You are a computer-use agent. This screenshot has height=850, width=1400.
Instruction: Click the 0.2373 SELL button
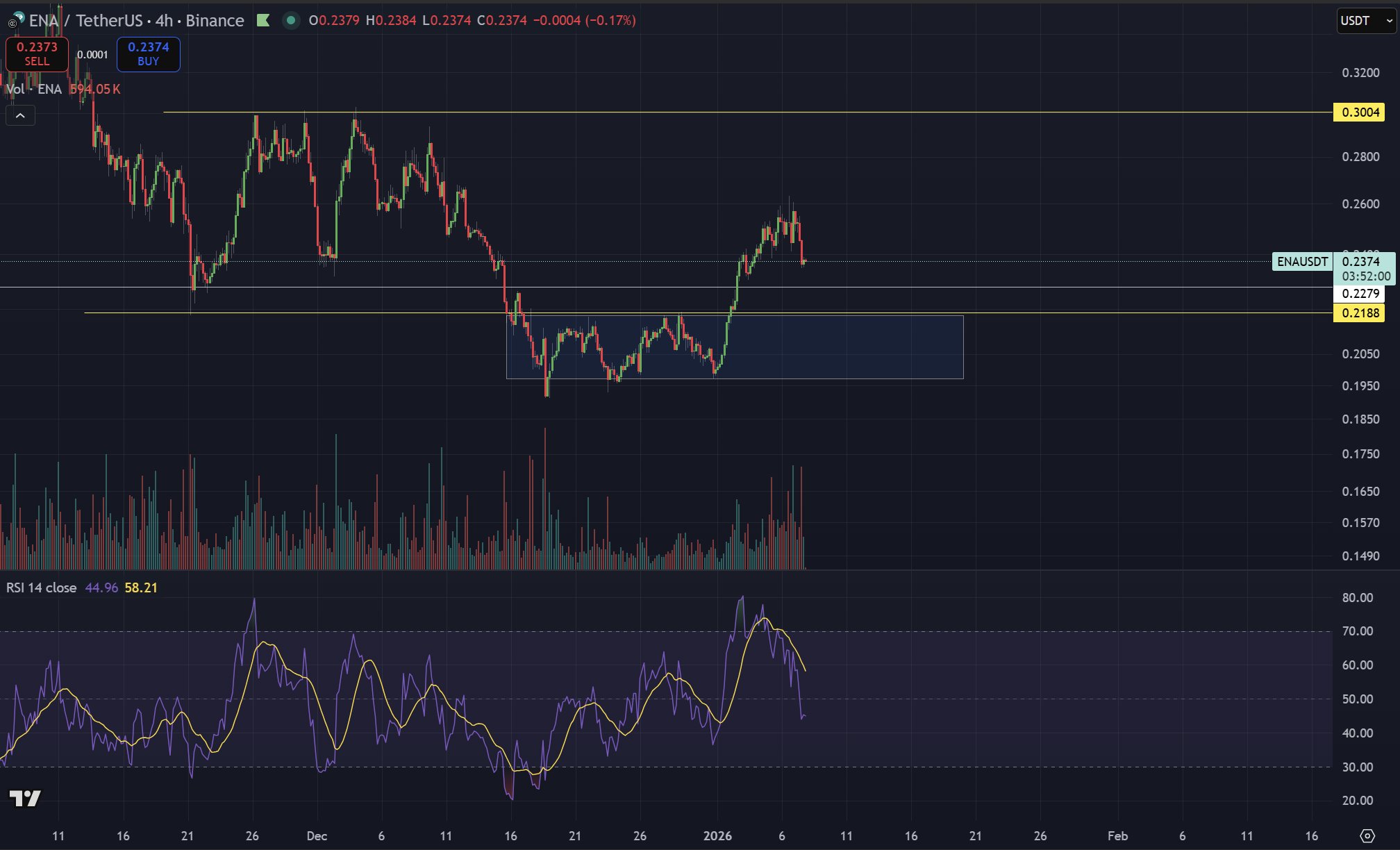[37, 54]
